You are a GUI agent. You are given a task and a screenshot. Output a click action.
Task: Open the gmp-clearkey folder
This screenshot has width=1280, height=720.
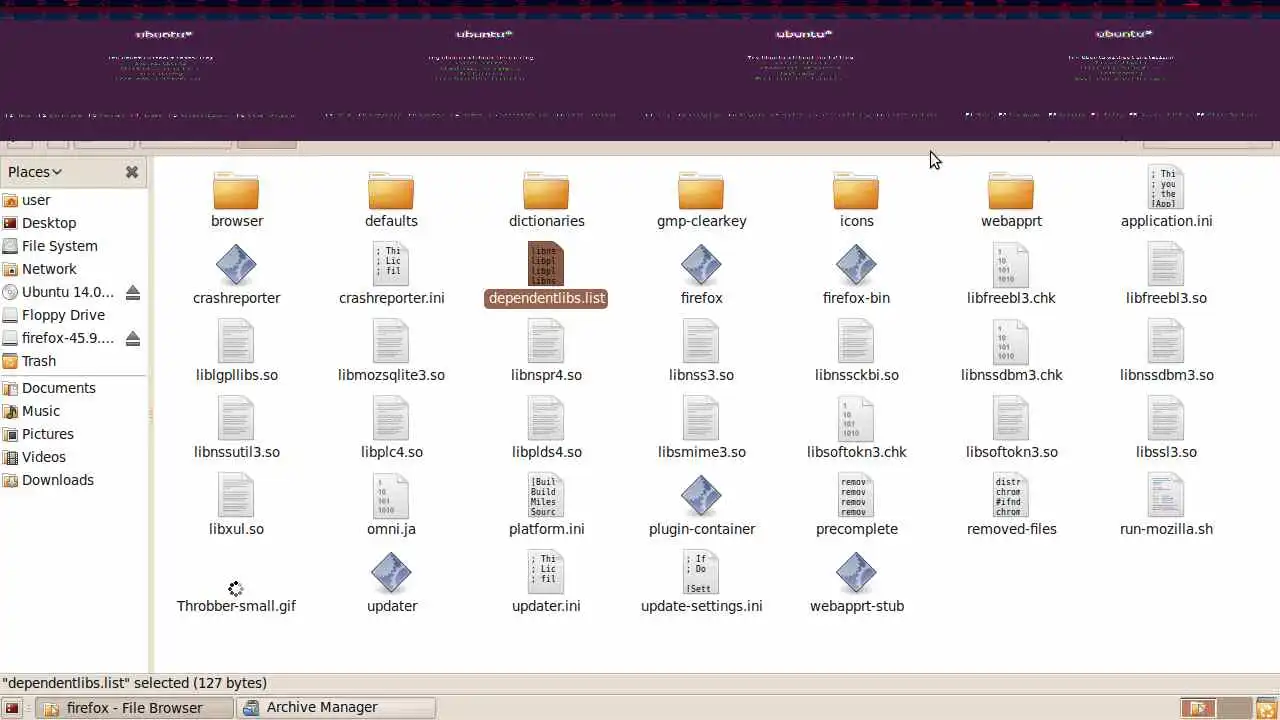(x=701, y=190)
